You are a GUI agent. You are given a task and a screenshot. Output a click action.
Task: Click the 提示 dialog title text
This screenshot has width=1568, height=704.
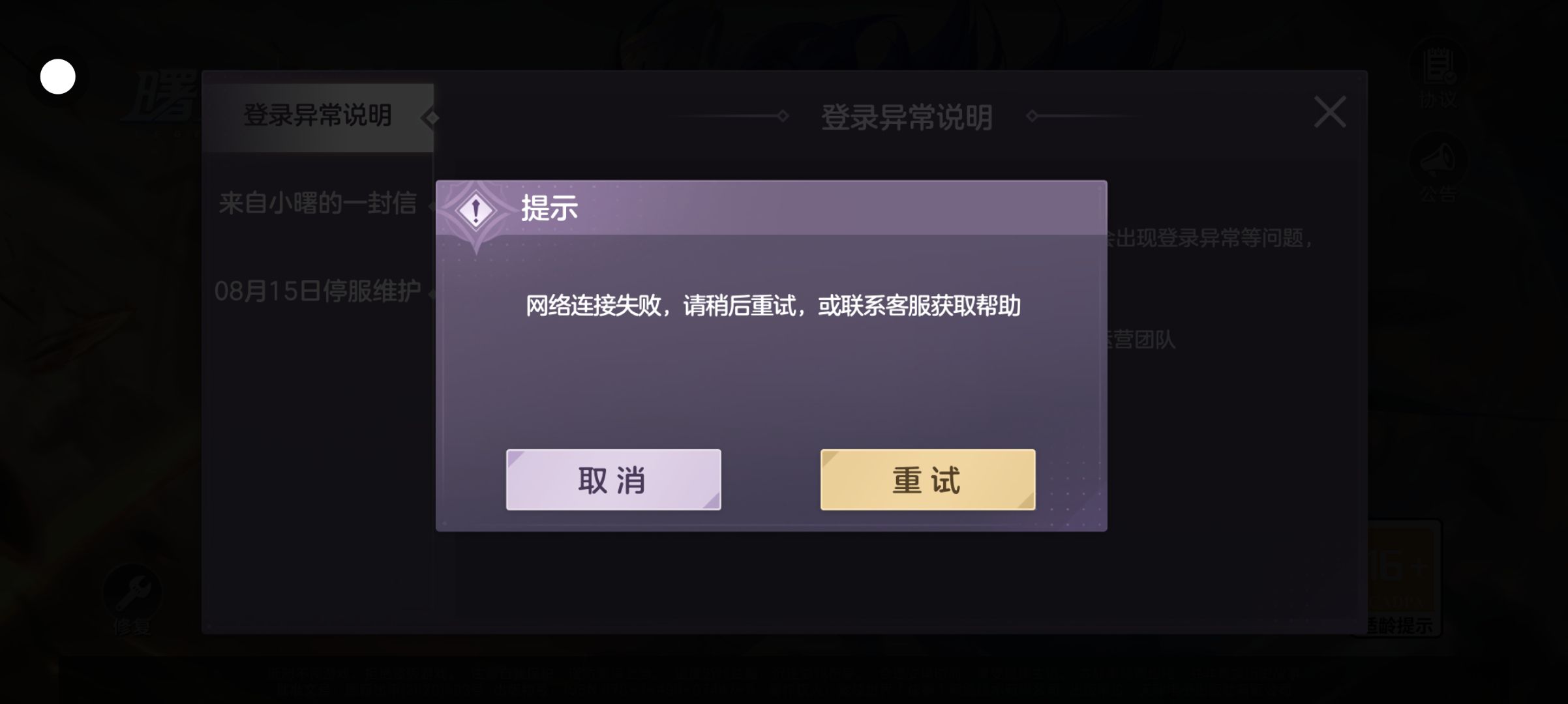549,209
